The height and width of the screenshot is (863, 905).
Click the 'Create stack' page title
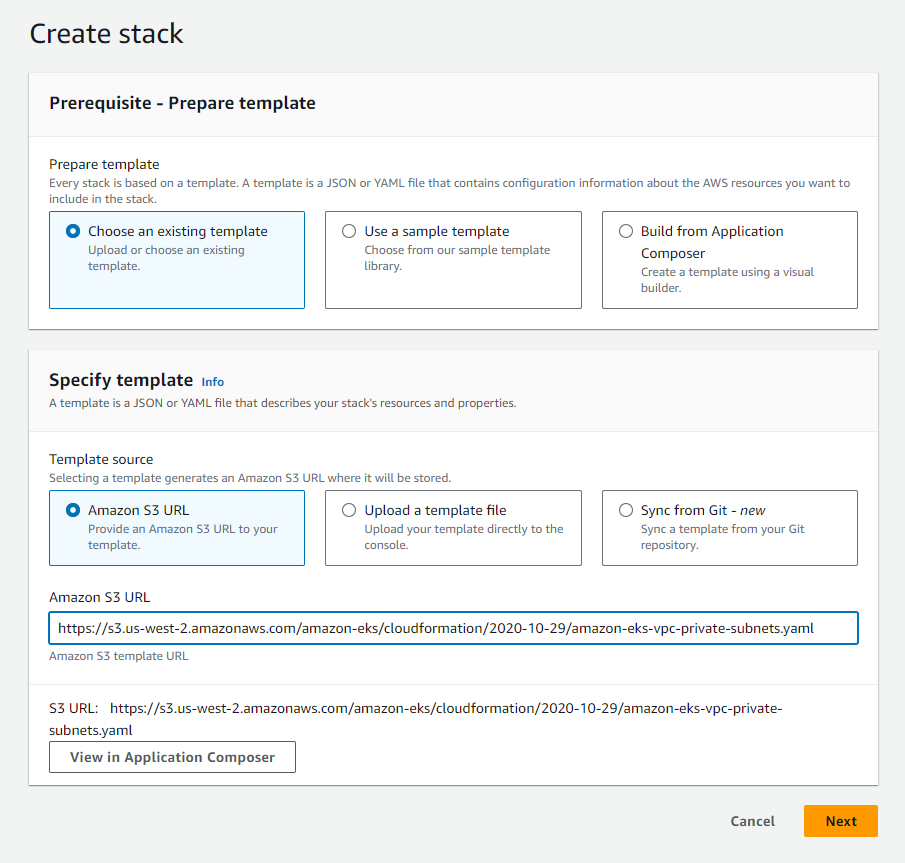(x=106, y=33)
